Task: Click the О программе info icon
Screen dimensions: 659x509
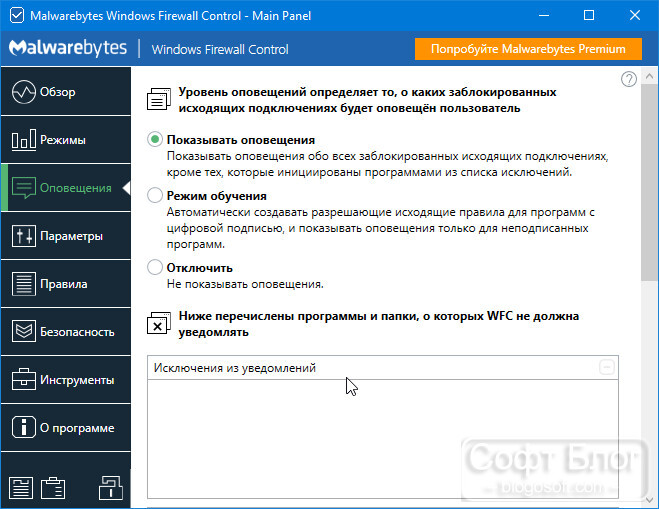Action: pos(24,427)
